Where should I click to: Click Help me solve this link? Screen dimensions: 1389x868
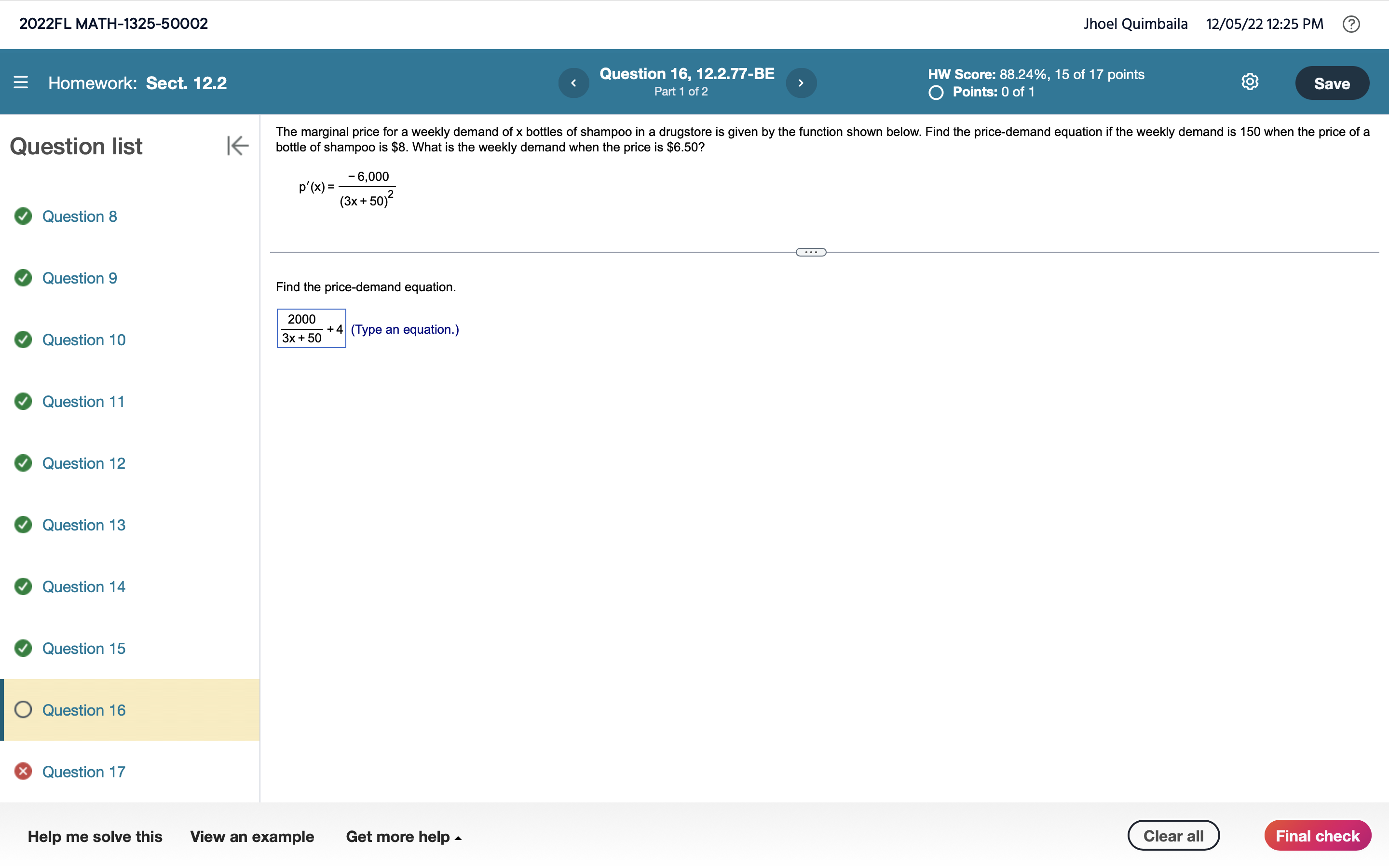click(x=94, y=836)
